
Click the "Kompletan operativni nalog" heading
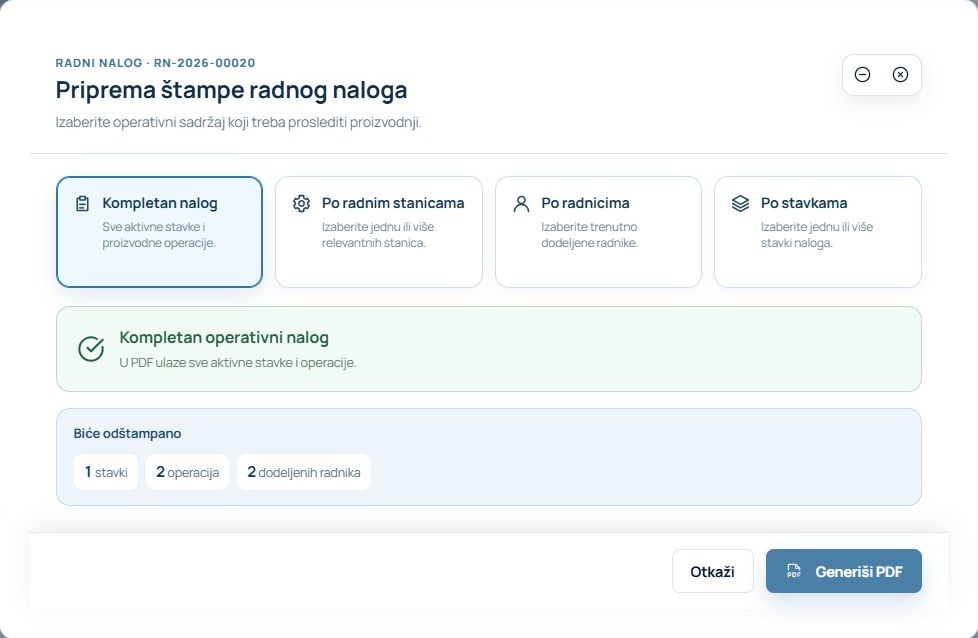coord(224,337)
